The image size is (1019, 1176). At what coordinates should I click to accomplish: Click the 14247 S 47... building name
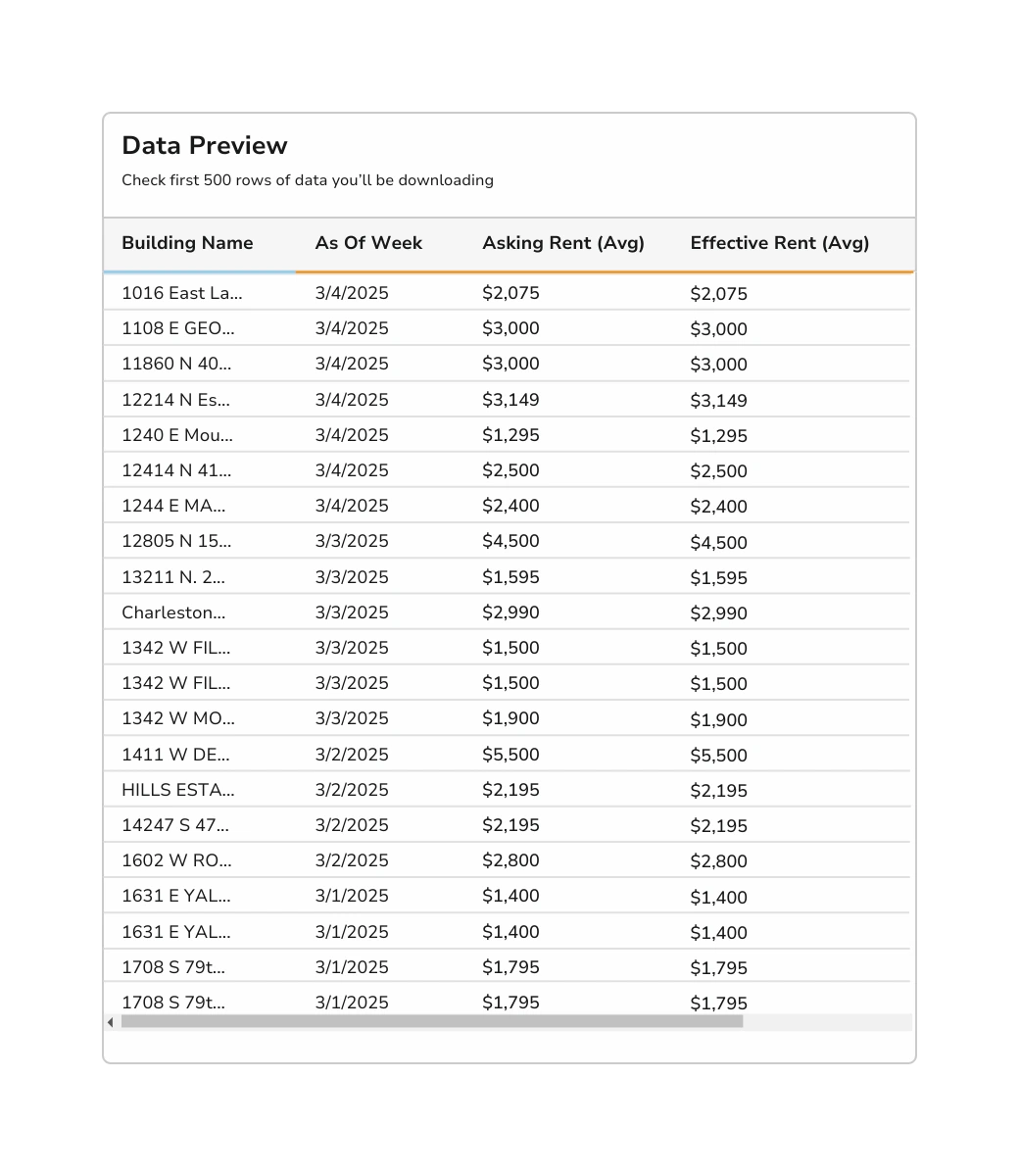pyautogui.click(x=174, y=825)
